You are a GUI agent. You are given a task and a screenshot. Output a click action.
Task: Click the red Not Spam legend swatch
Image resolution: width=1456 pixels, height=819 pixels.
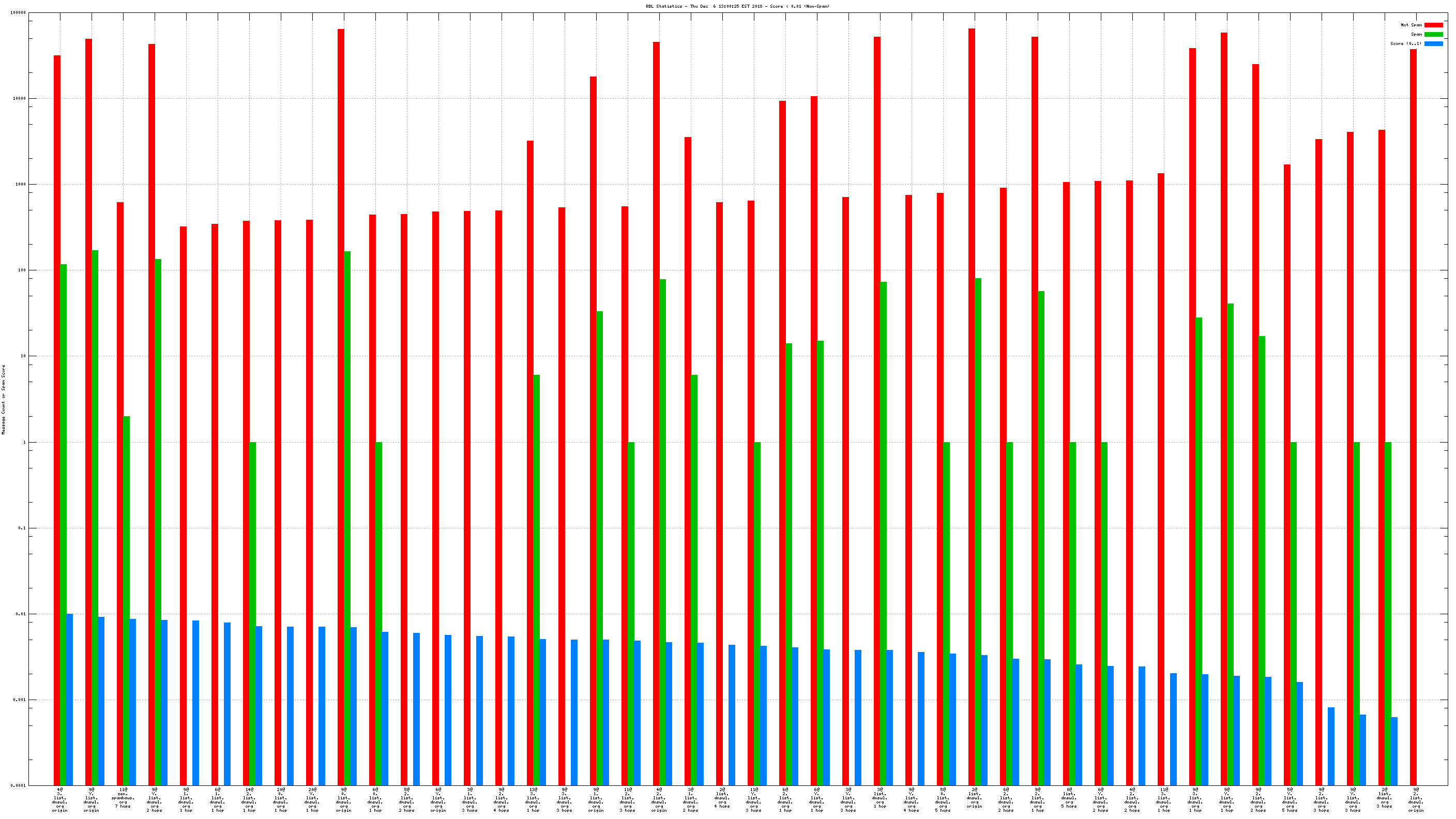[x=1433, y=25]
